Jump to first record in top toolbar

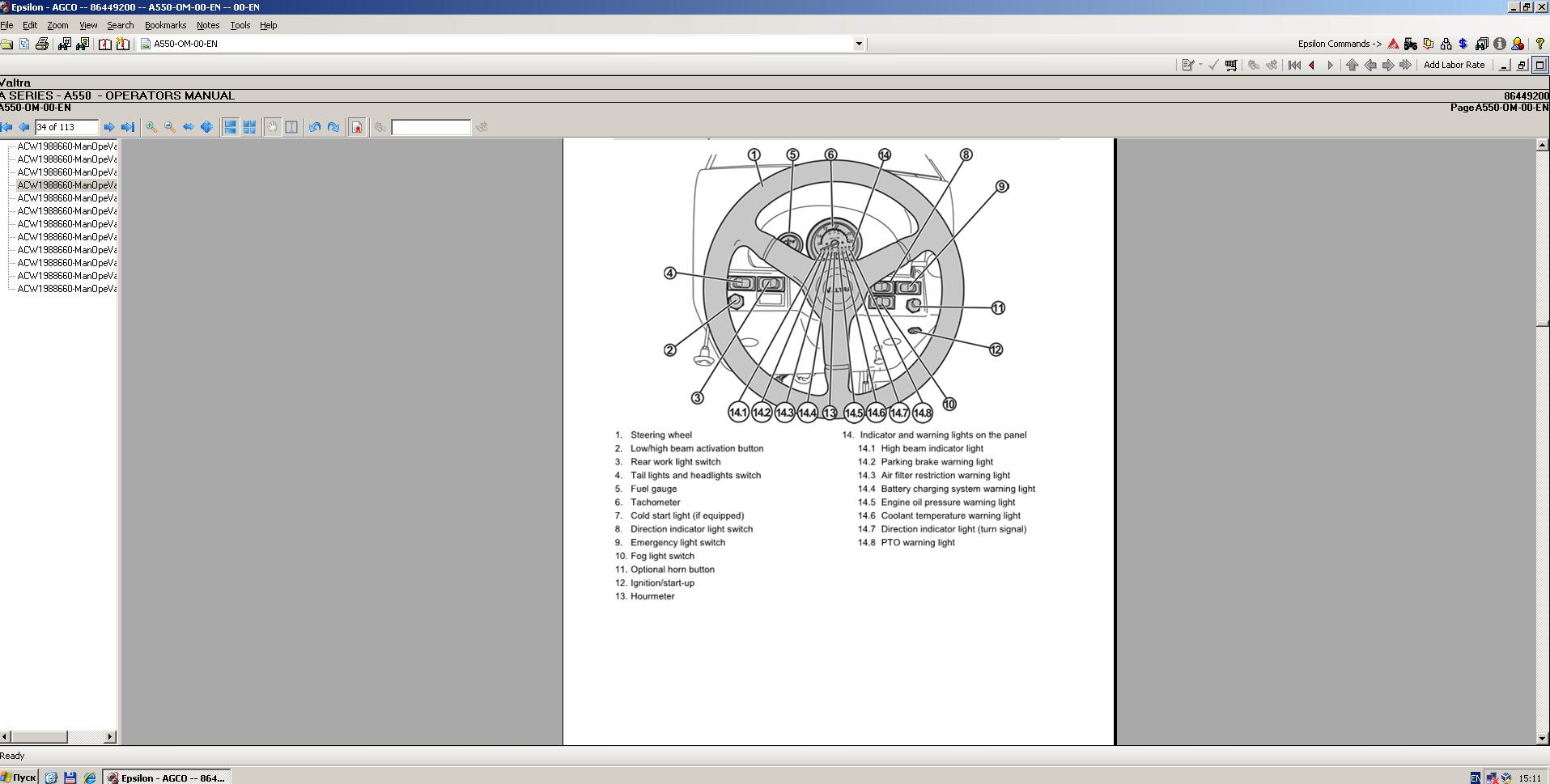1294,66
